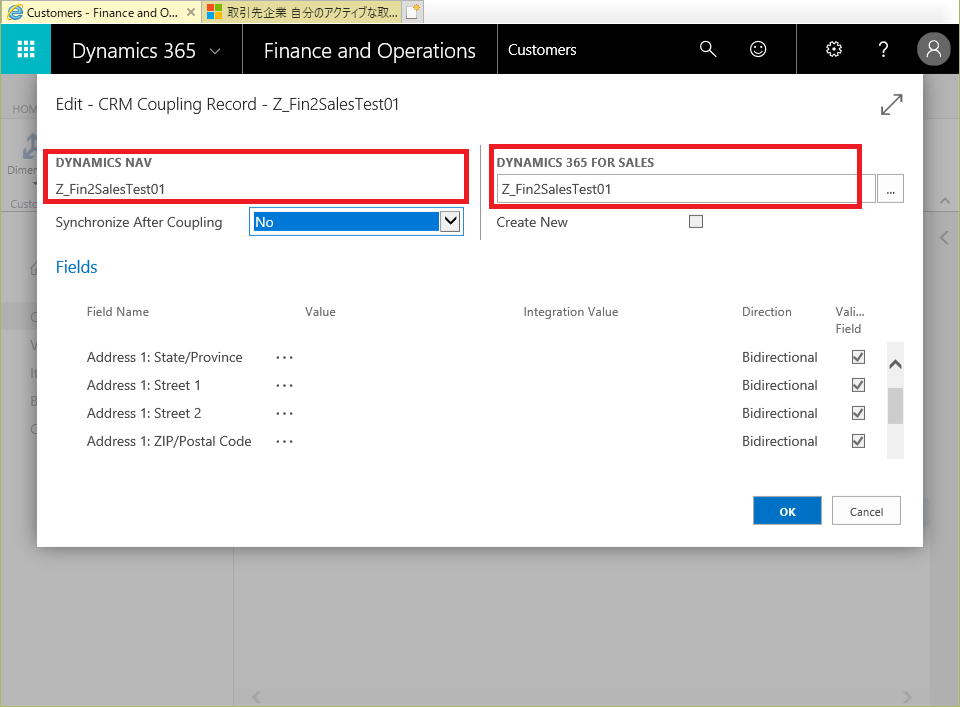The height and width of the screenshot is (707, 960).
Task: Click the Dynamics NAV value Z_Fin2SalesTest01
Action: coord(110,189)
